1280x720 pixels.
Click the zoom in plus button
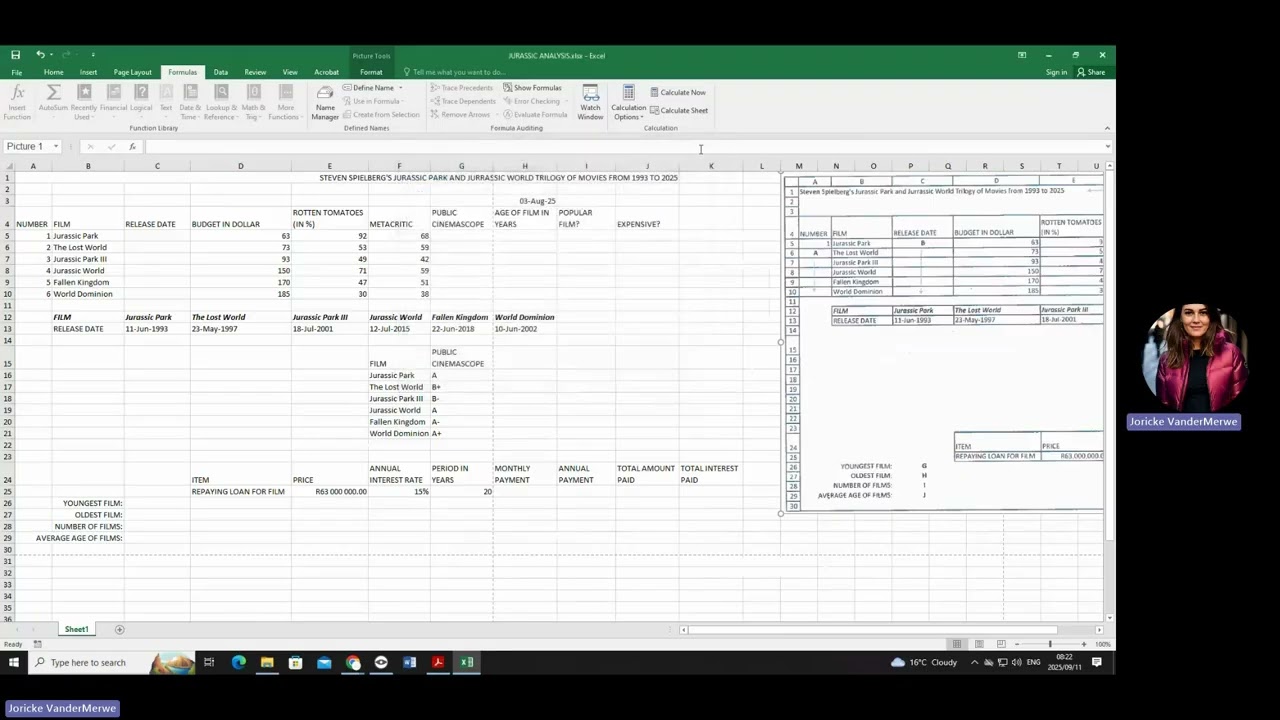click(x=1084, y=644)
